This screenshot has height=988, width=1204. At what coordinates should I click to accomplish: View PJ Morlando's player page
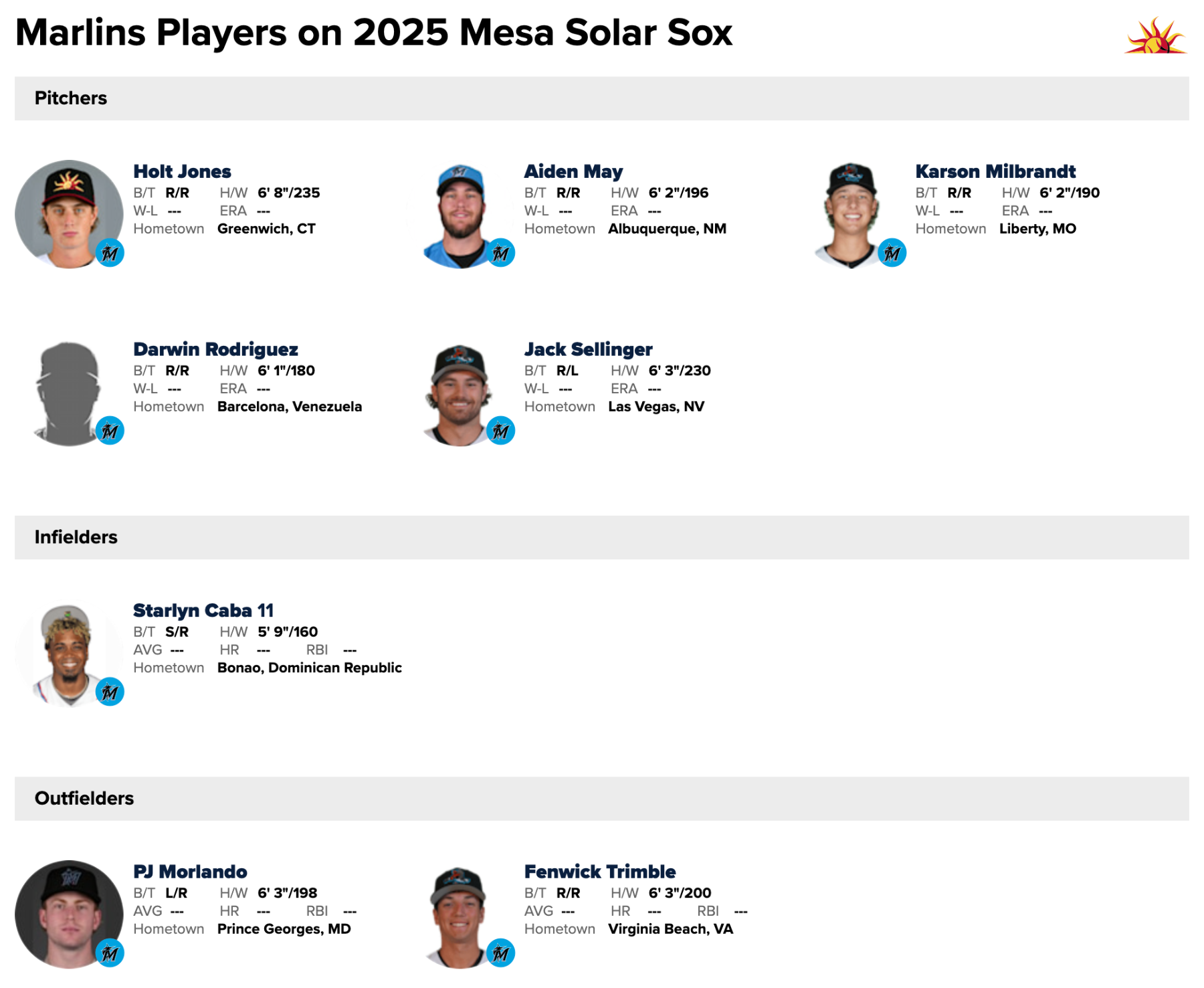pyautogui.click(x=190, y=872)
